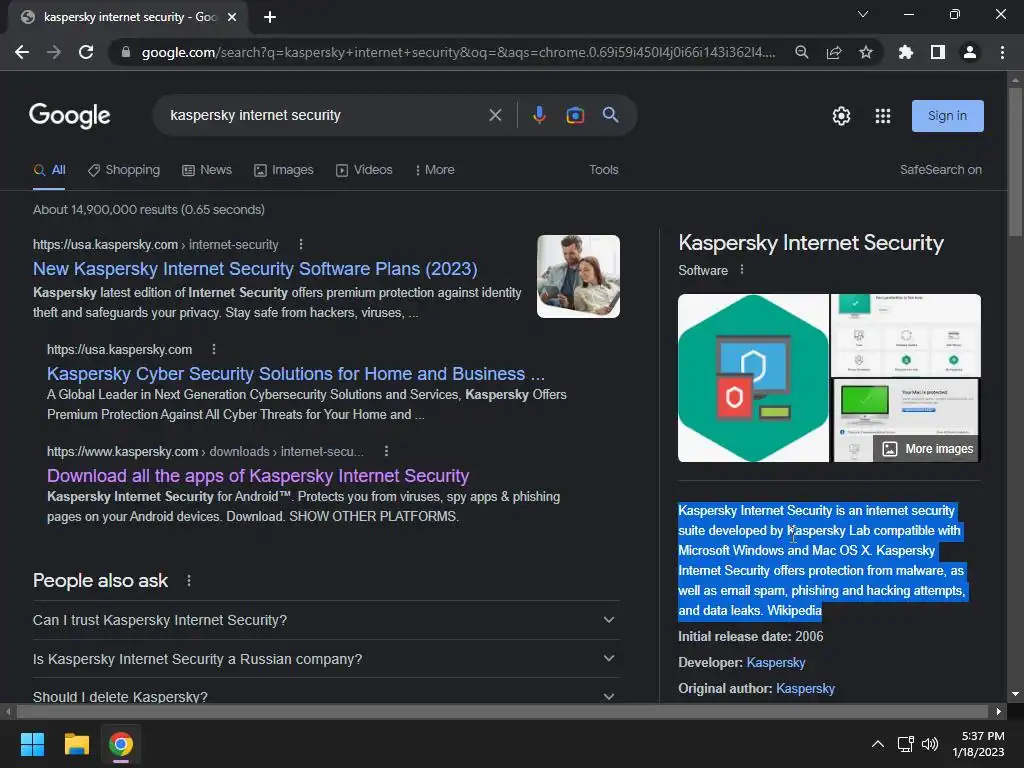Reload the current page
1024x768 pixels.
coord(86,52)
